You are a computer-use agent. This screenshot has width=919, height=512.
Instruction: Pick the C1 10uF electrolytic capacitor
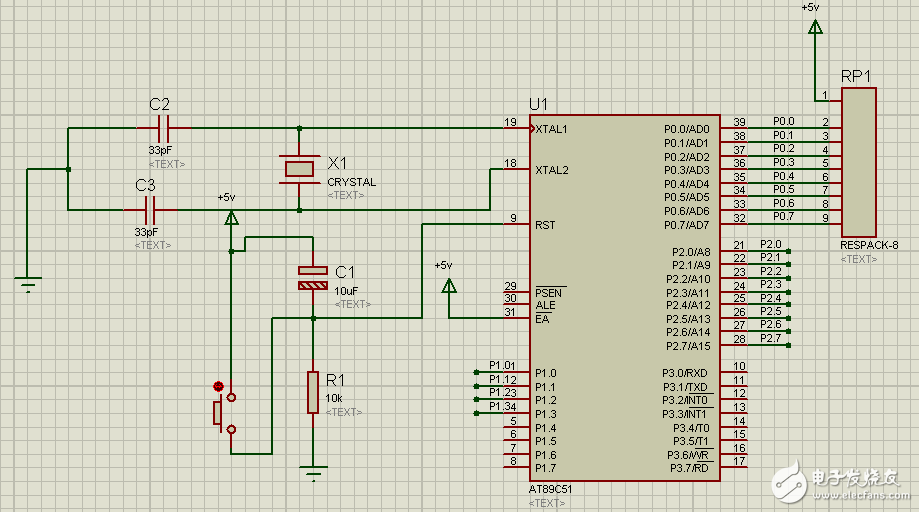pos(313,278)
